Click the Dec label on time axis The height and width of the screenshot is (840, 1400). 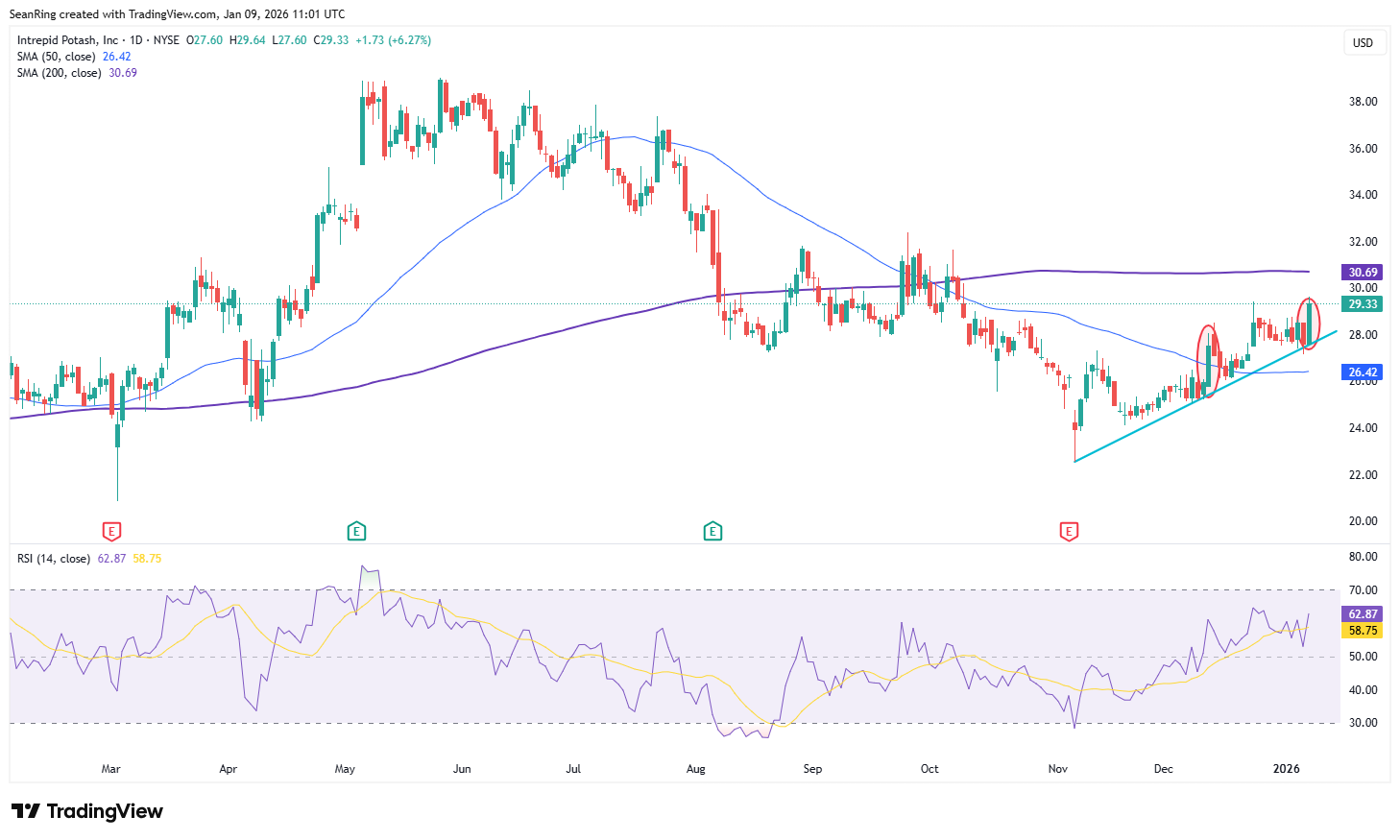(1164, 769)
